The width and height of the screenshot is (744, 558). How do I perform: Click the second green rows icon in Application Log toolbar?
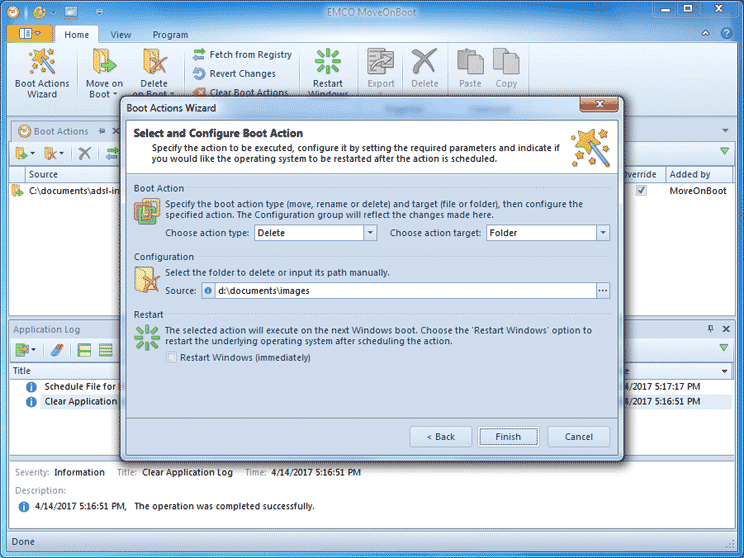click(x=105, y=350)
